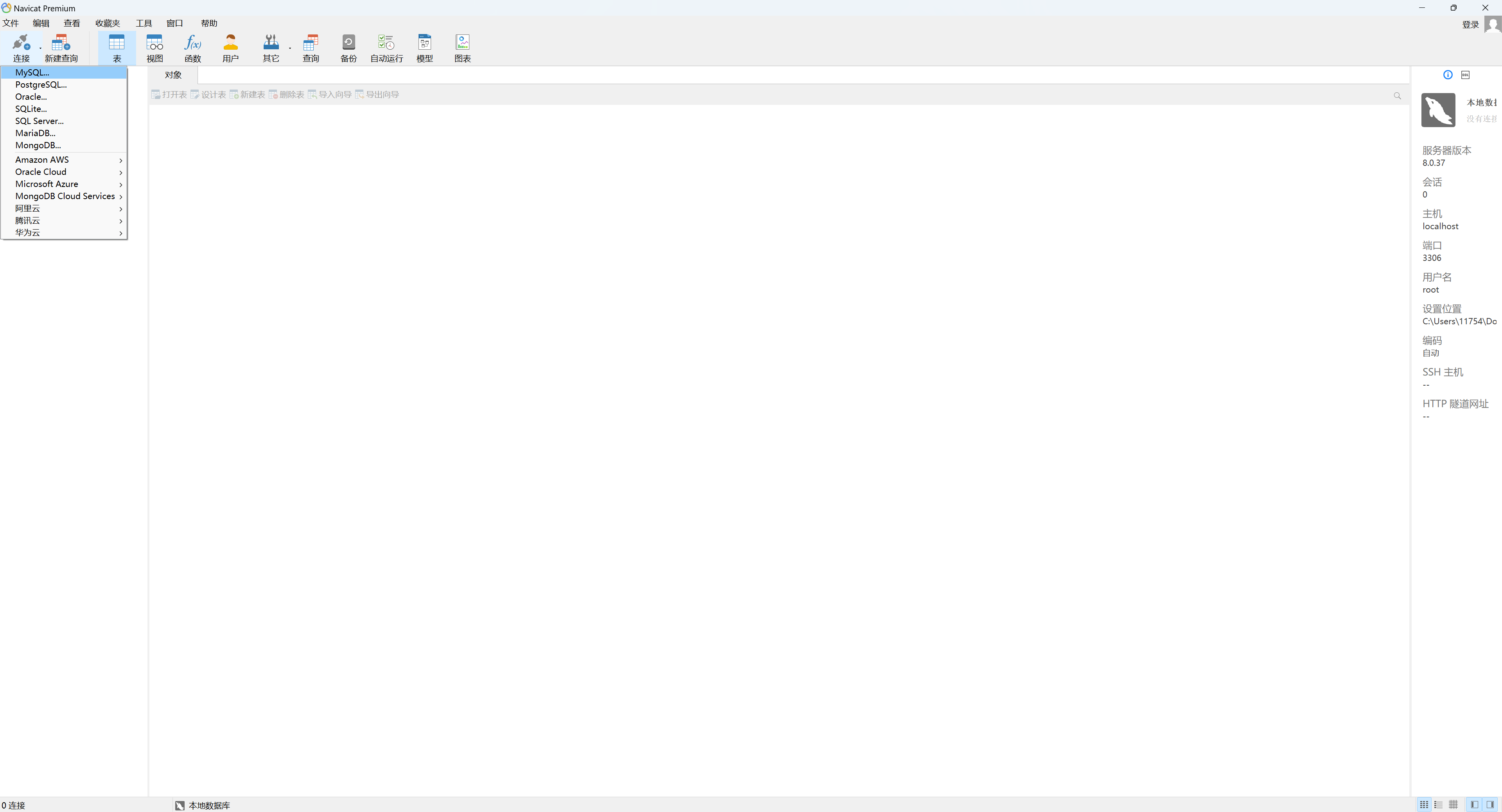Switch to list view in status bar
Image resolution: width=1502 pixels, height=812 pixels.
coord(1439,805)
